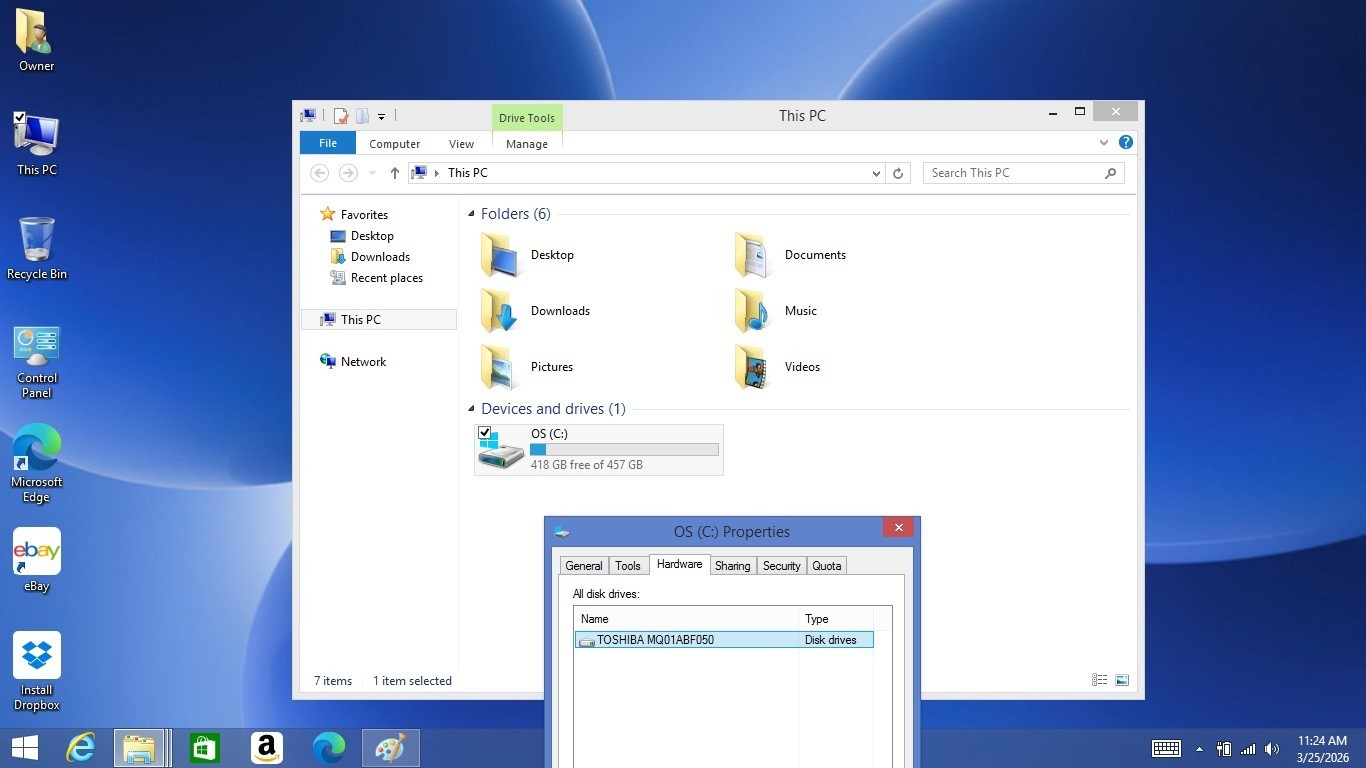Open Explorer Help via question mark icon
This screenshot has height=768, width=1366.
click(x=1126, y=143)
